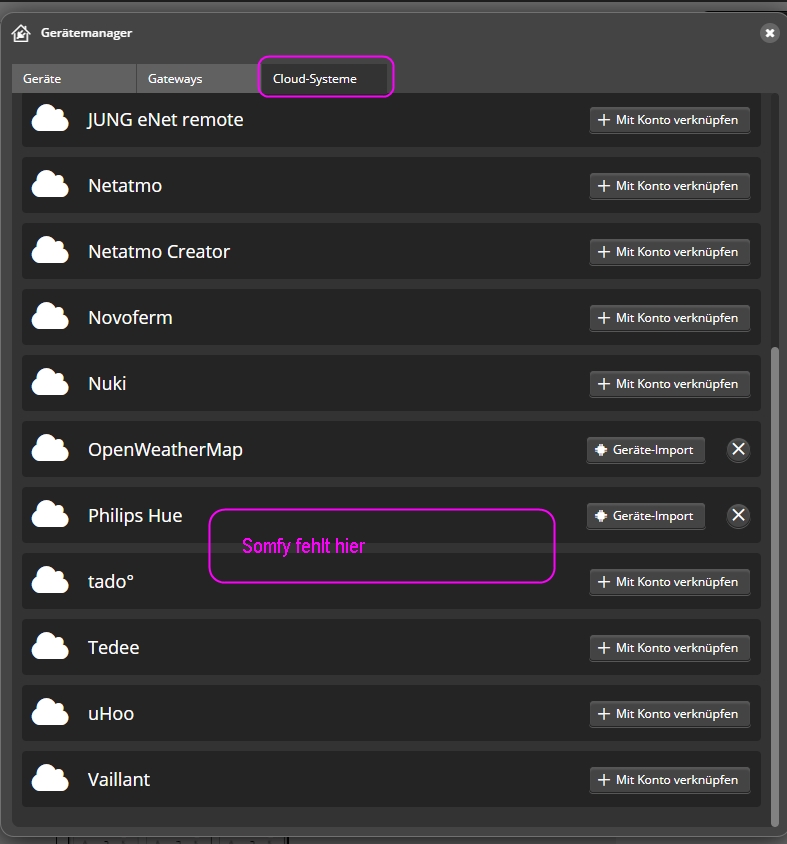Screen dimensions: 787x844
Task: Select the Cloud-Systeme tab
Action: pos(324,79)
